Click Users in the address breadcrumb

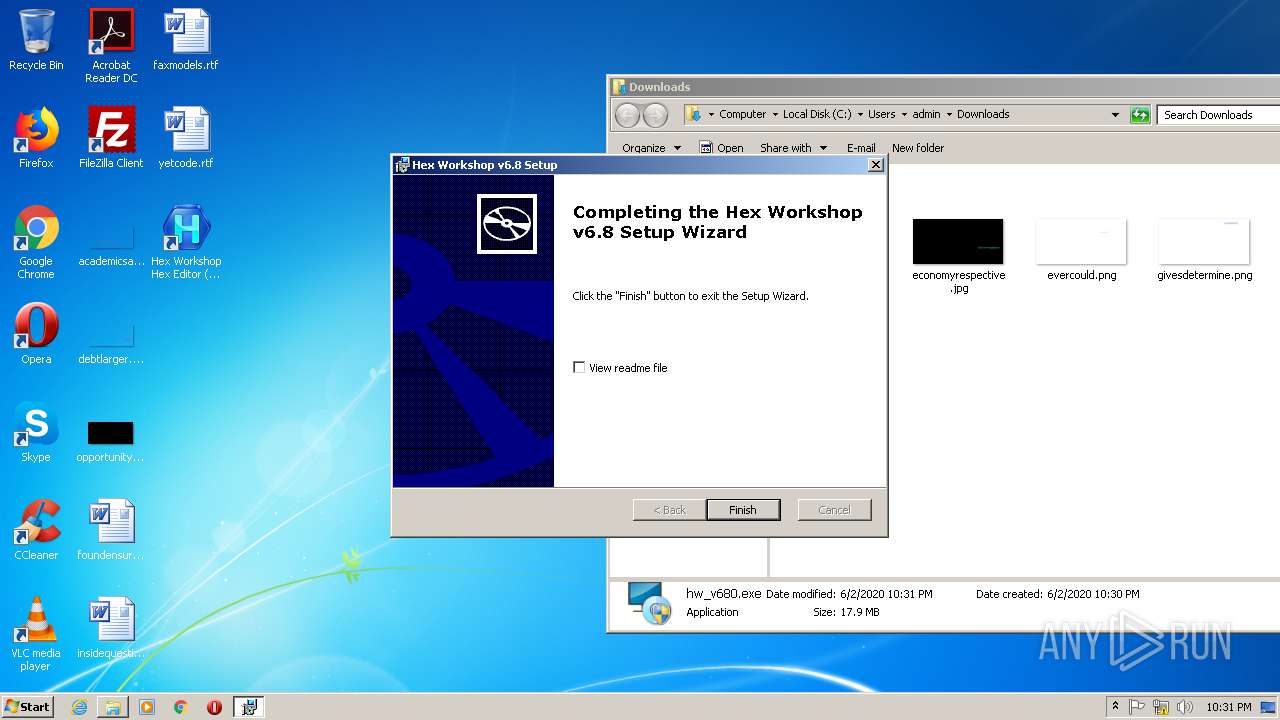click(882, 115)
